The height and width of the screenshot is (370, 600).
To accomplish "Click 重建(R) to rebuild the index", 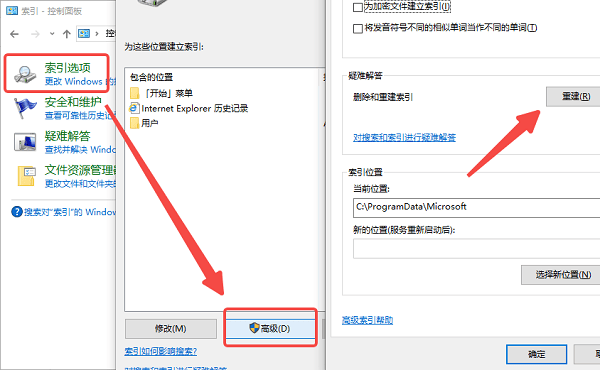I will point(573,96).
